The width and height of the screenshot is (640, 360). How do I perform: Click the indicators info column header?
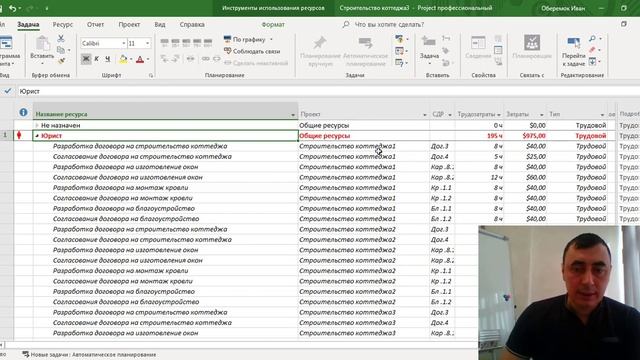[x=23, y=112]
